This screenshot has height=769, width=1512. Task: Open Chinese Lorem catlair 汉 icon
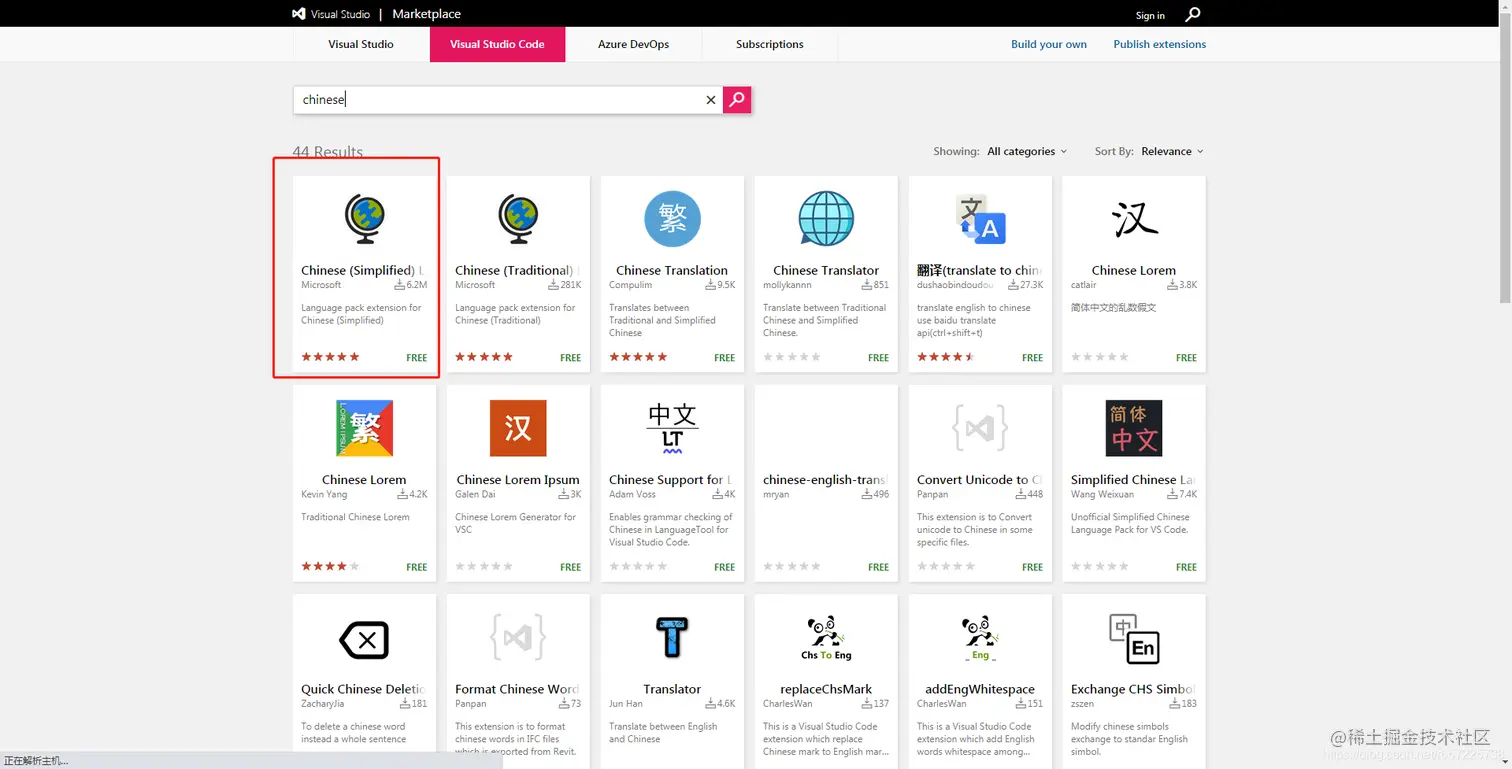pyautogui.click(x=1134, y=219)
